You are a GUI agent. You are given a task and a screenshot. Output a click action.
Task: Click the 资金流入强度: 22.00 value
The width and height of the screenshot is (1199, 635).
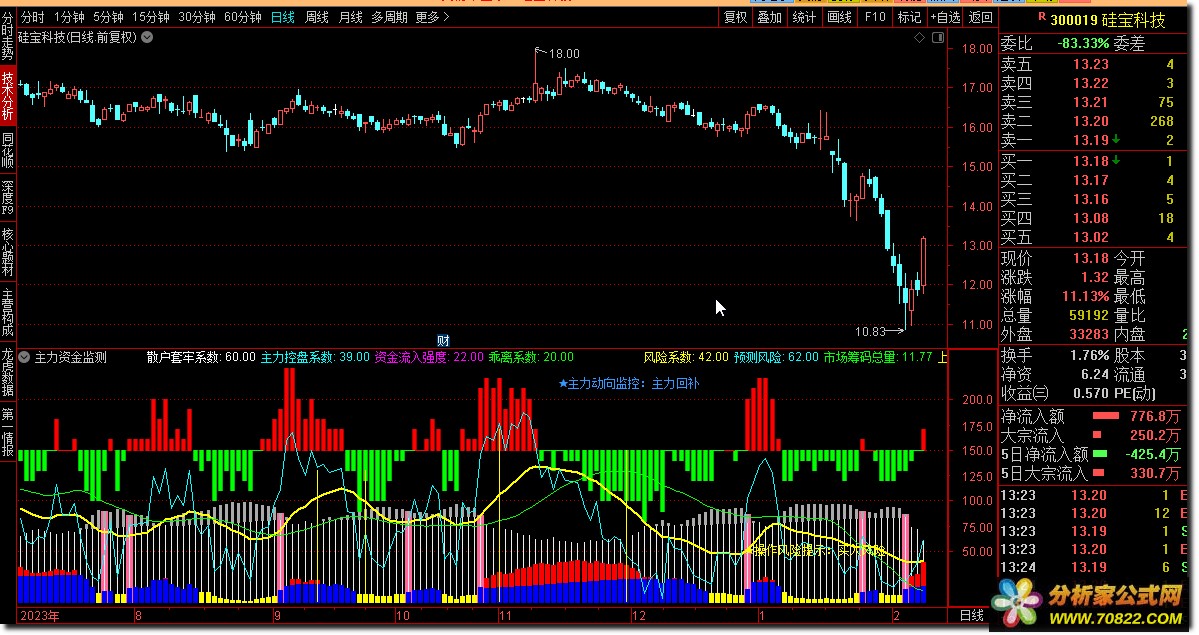tap(429, 357)
